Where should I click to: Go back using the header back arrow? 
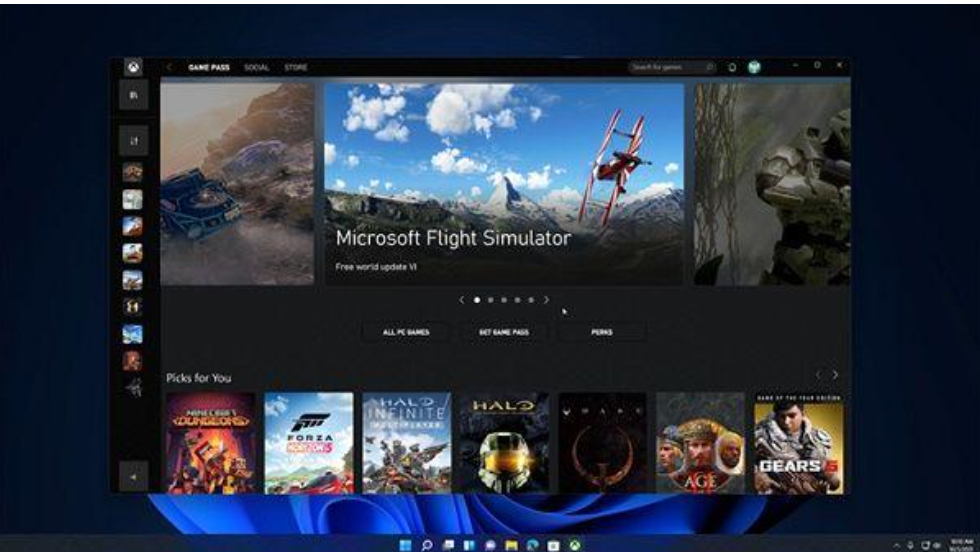169,68
